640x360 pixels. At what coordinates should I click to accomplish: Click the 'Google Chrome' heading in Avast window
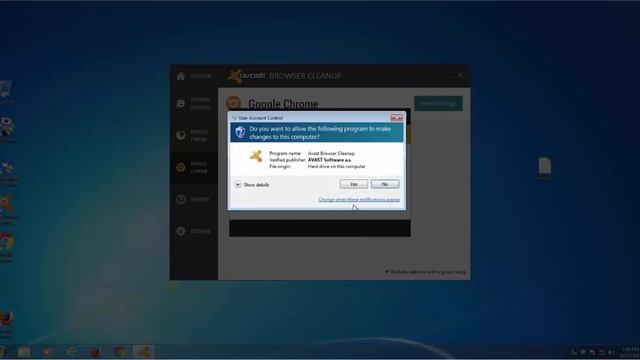283,104
